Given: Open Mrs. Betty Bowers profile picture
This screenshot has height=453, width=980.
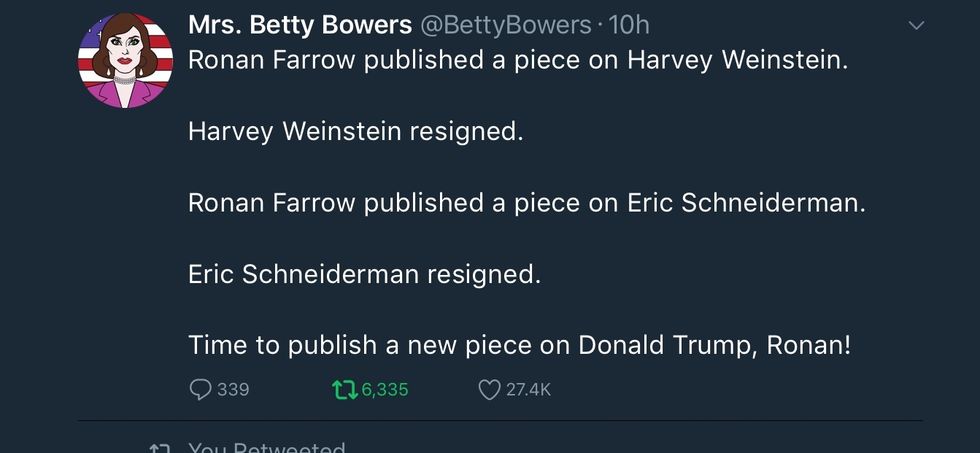Looking at the screenshot, I should [125, 61].
